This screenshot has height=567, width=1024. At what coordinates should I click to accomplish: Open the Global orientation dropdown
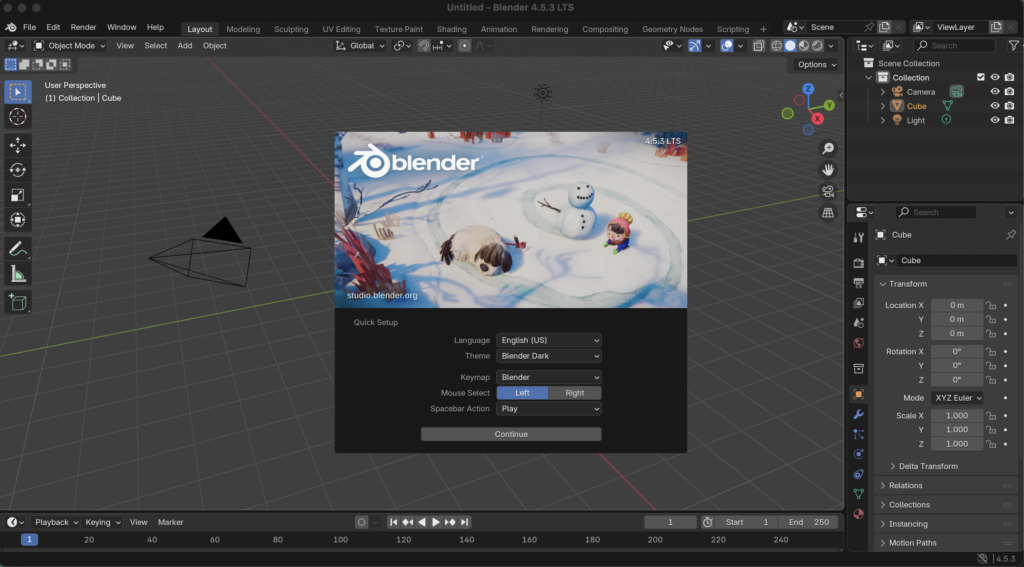coord(360,46)
